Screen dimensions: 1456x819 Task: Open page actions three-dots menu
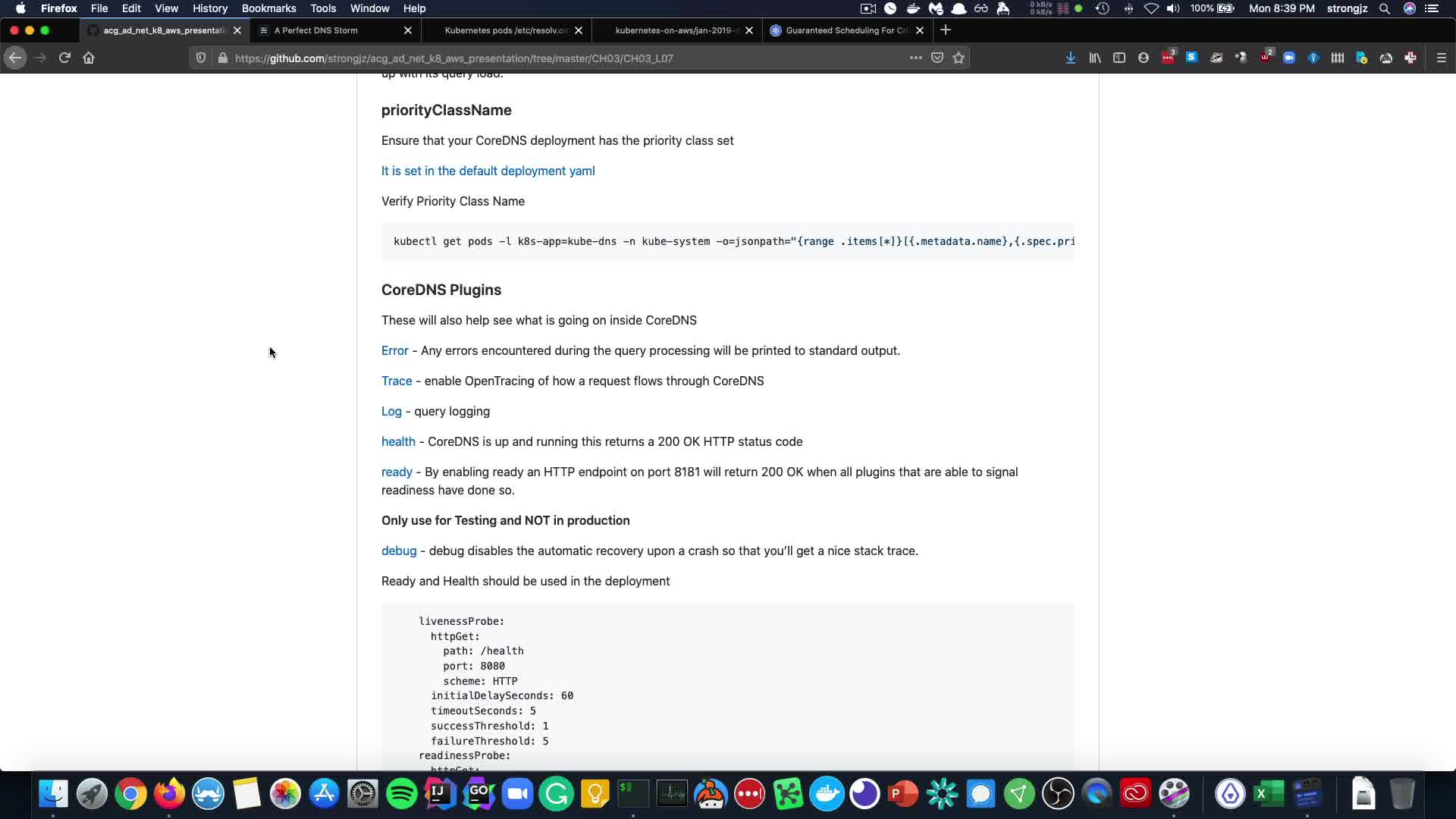[915, 58]
